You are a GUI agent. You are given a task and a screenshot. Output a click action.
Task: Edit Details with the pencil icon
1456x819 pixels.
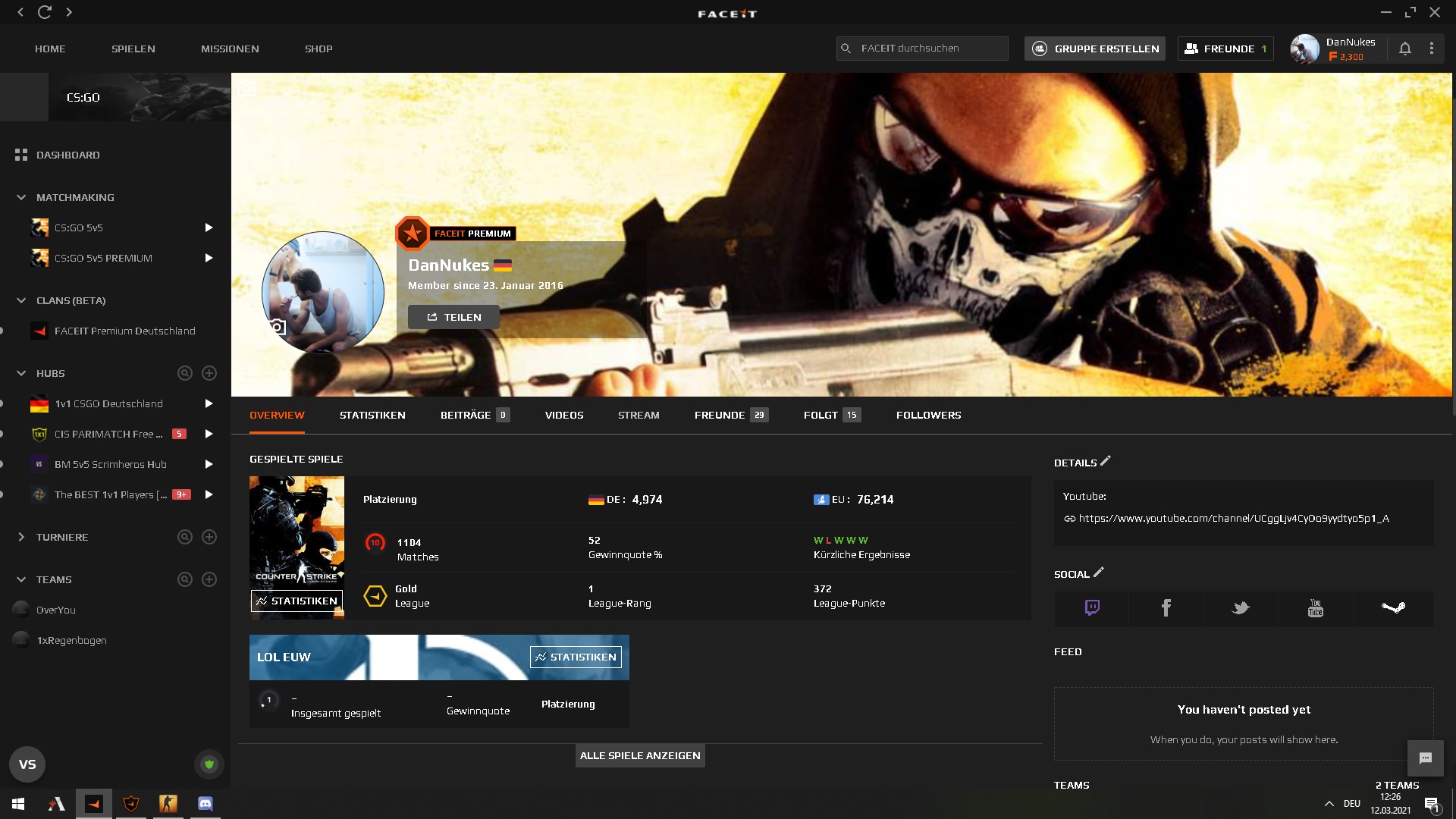[x=1106, y=461]
